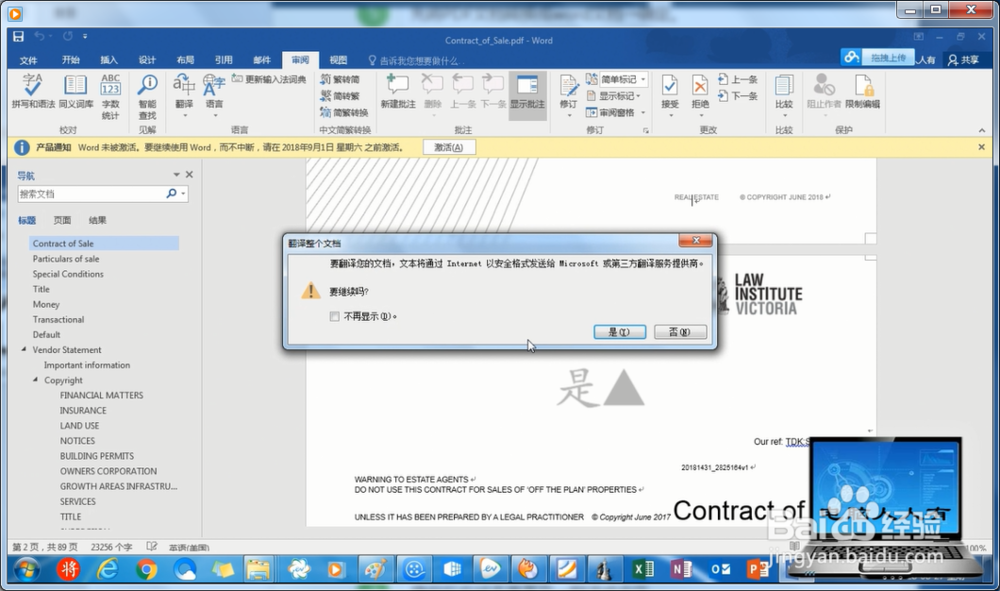Click the Activate button in notification bar
This screenshot has height=591, width=1000.
[x=449, y=147]
